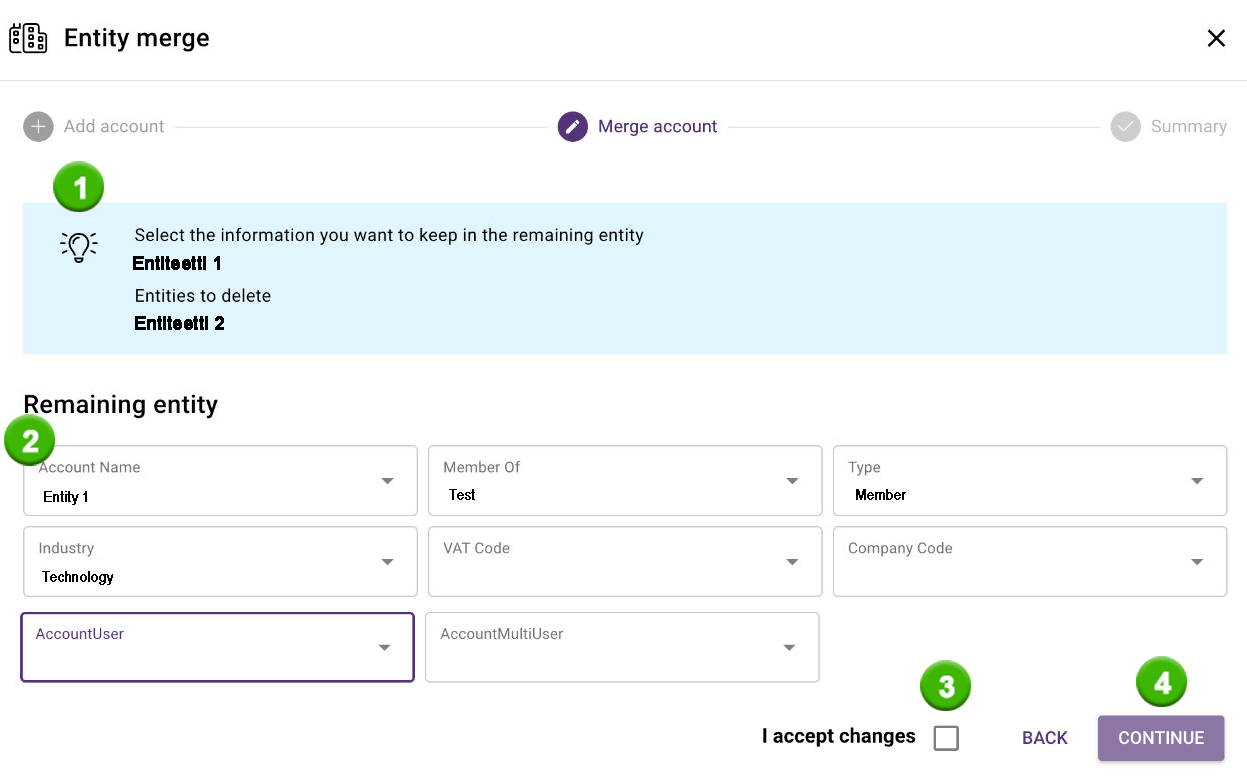
Task: Click the Entity merge building icon
Action: 27,37
